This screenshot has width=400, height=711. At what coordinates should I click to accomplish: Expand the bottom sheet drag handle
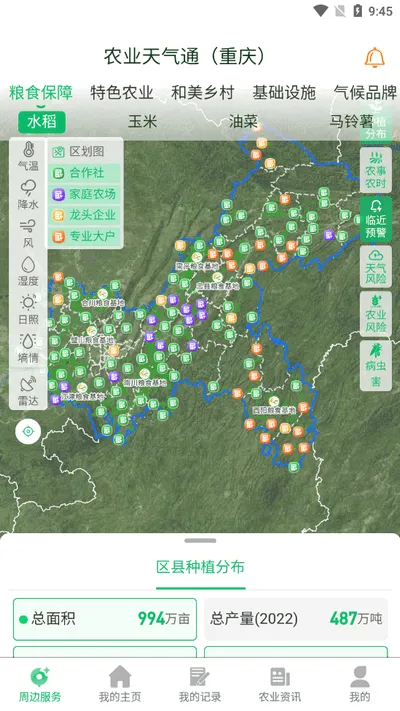(200, 541)
